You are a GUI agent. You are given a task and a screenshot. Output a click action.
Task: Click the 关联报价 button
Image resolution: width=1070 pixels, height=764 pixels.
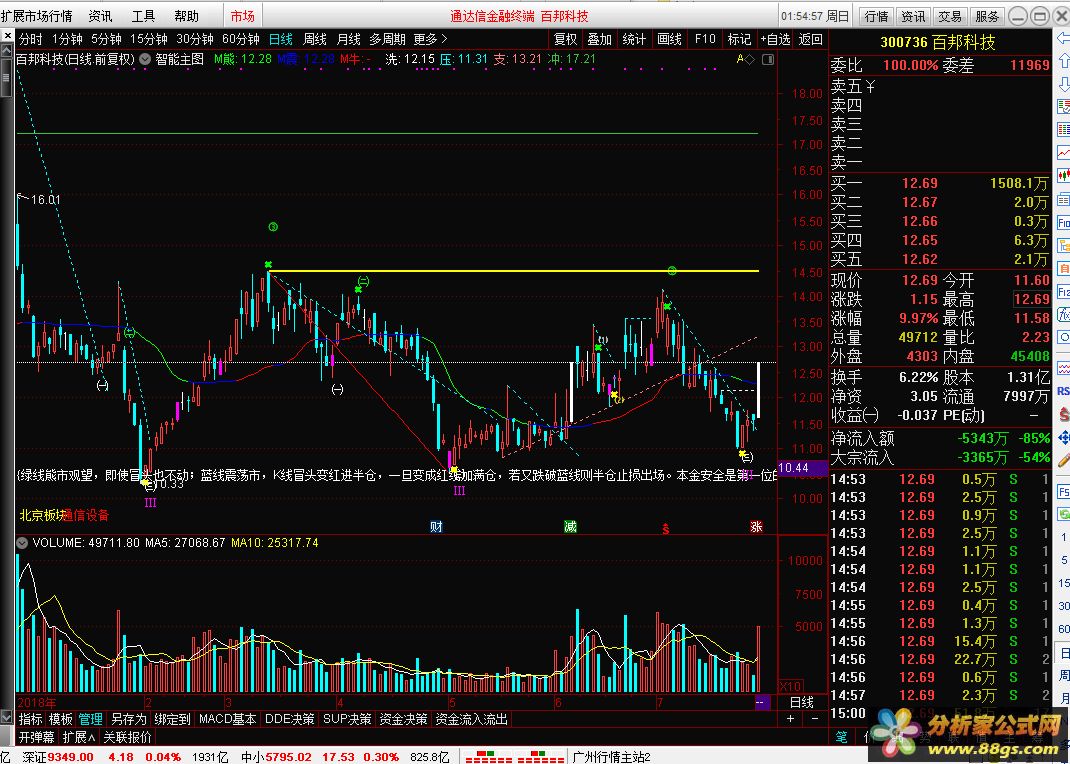point(127,737)
